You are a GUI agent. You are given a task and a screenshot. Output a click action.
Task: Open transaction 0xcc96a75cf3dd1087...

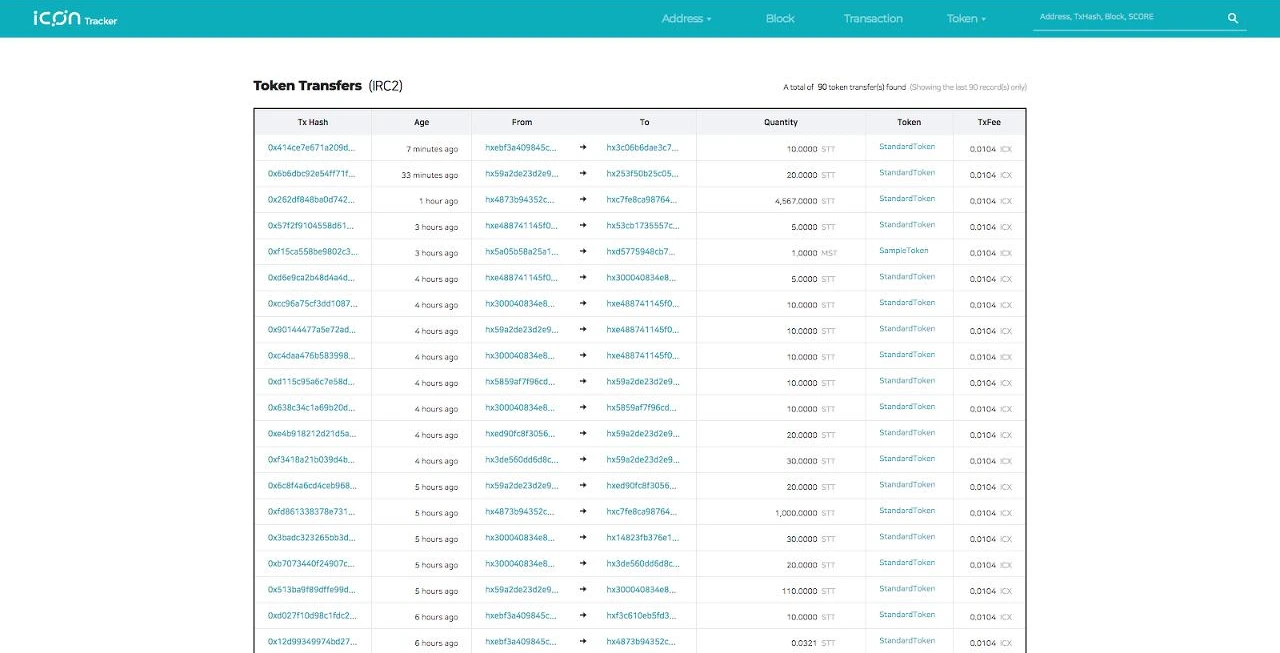(312, 304)
